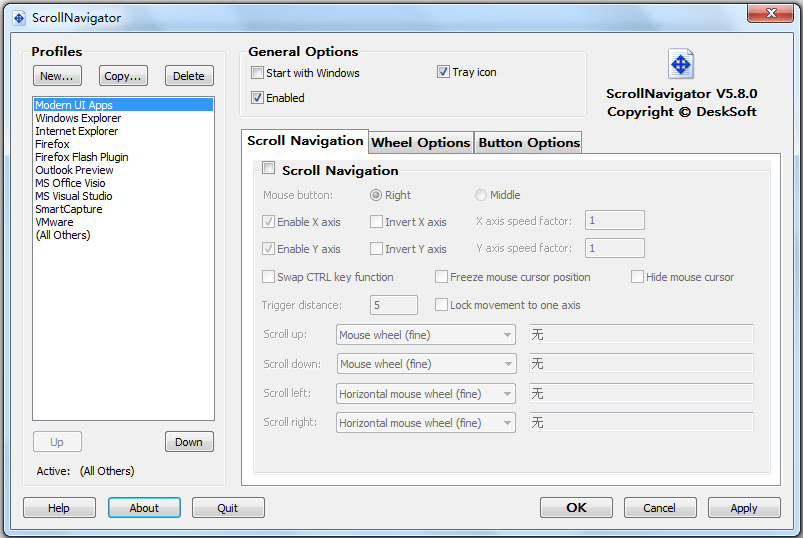Click the X axis speed factor field

pyautogui.click(x=615, y=221)
